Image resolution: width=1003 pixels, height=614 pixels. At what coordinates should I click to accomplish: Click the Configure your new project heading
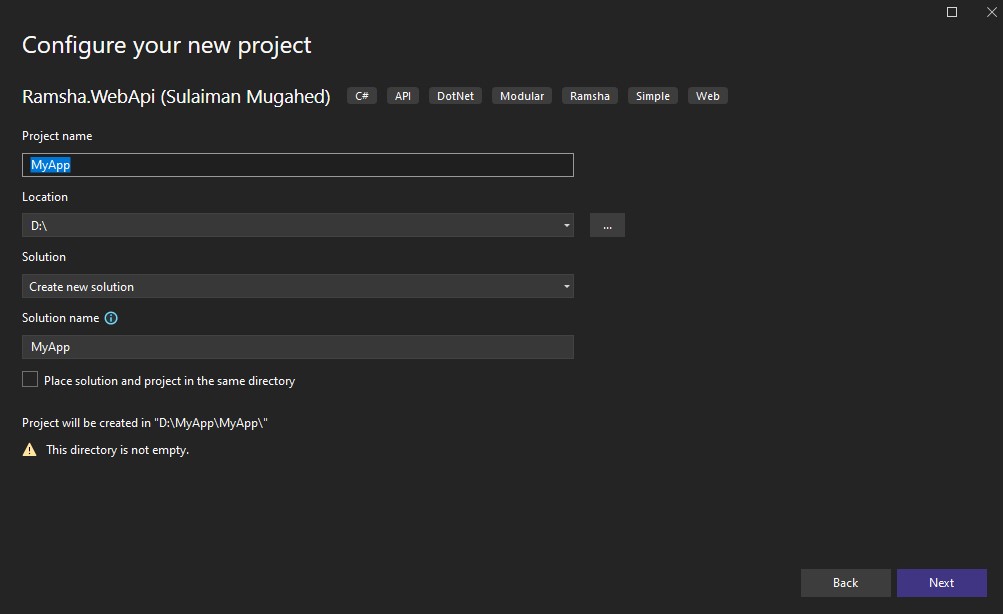tap(166, 45)
